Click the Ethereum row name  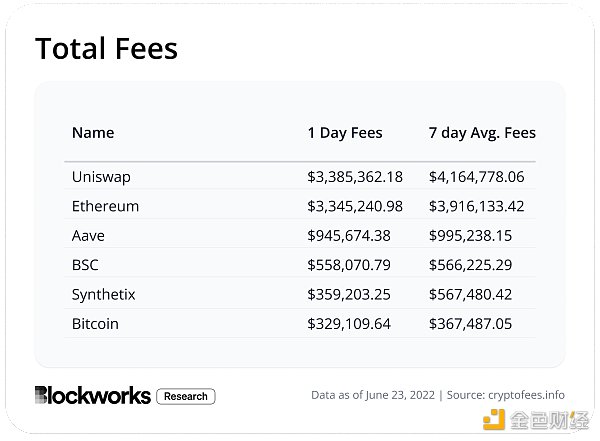tap(105, 206)
